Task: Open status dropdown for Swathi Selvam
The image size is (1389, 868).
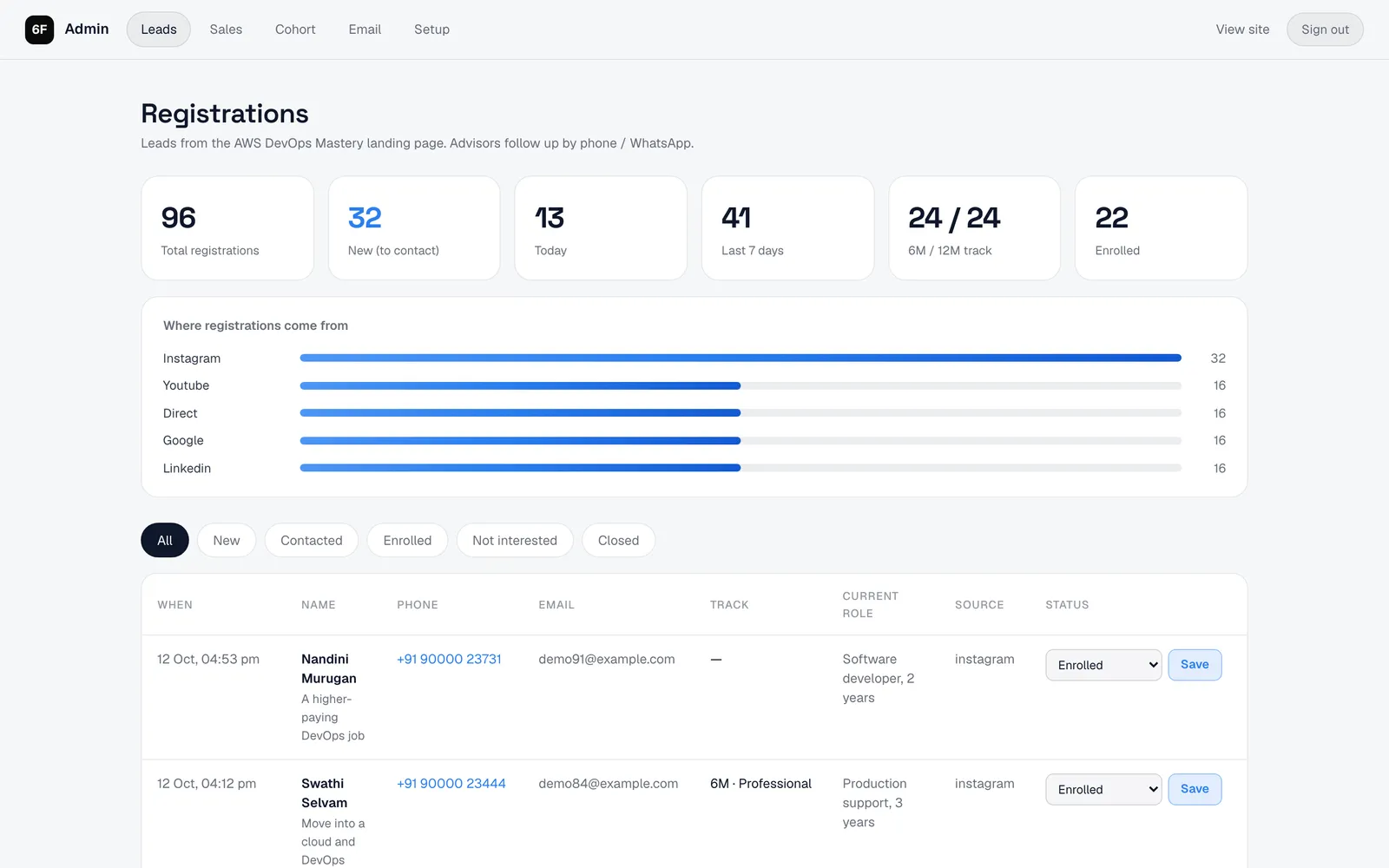Action: click(1103, 789)
